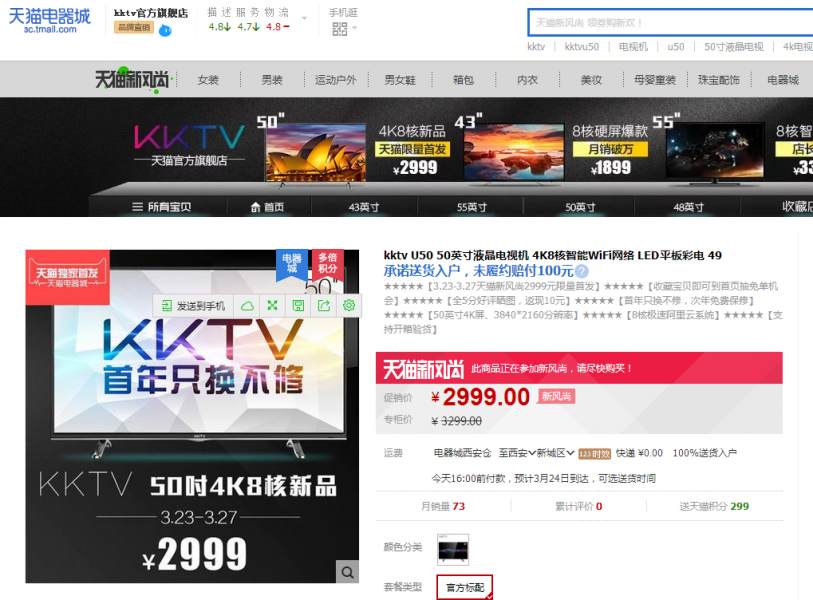Click the 123时效 badge in shipping row
This screenshot has height=600, width=813.
click(594, 454)
